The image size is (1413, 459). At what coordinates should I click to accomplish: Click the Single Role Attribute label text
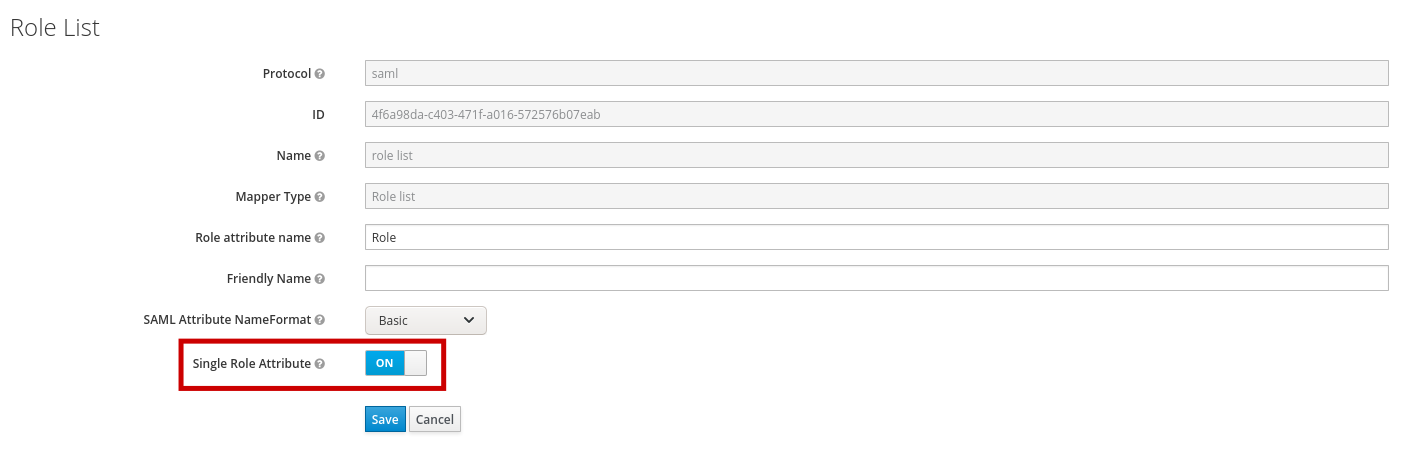point(251,364)
